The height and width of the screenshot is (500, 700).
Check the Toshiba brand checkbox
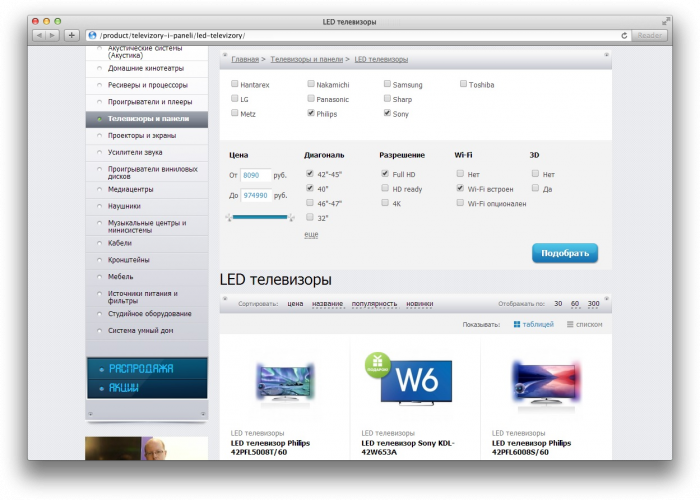[463, 83]
